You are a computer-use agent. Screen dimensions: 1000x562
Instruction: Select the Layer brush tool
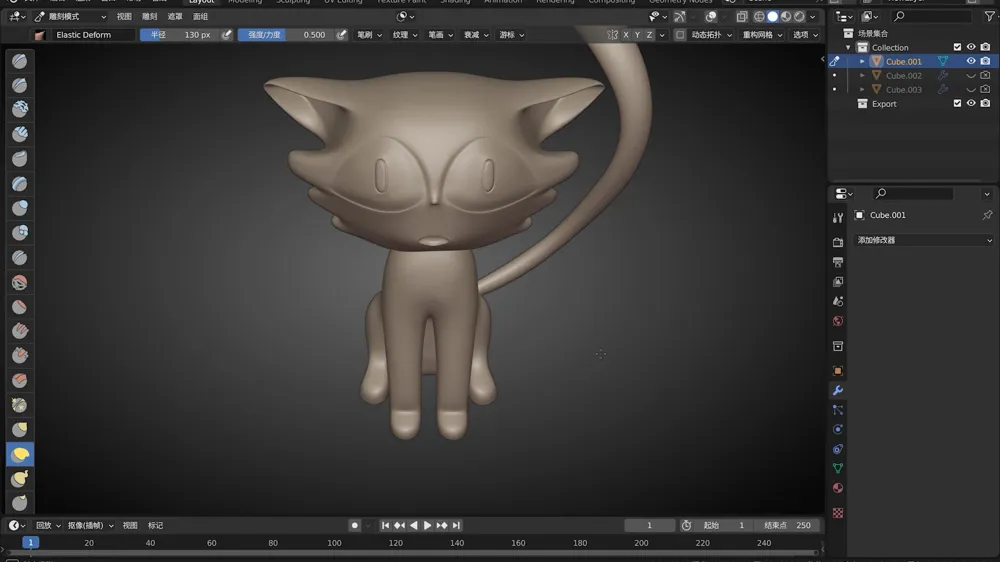click(x=20, y=184)
